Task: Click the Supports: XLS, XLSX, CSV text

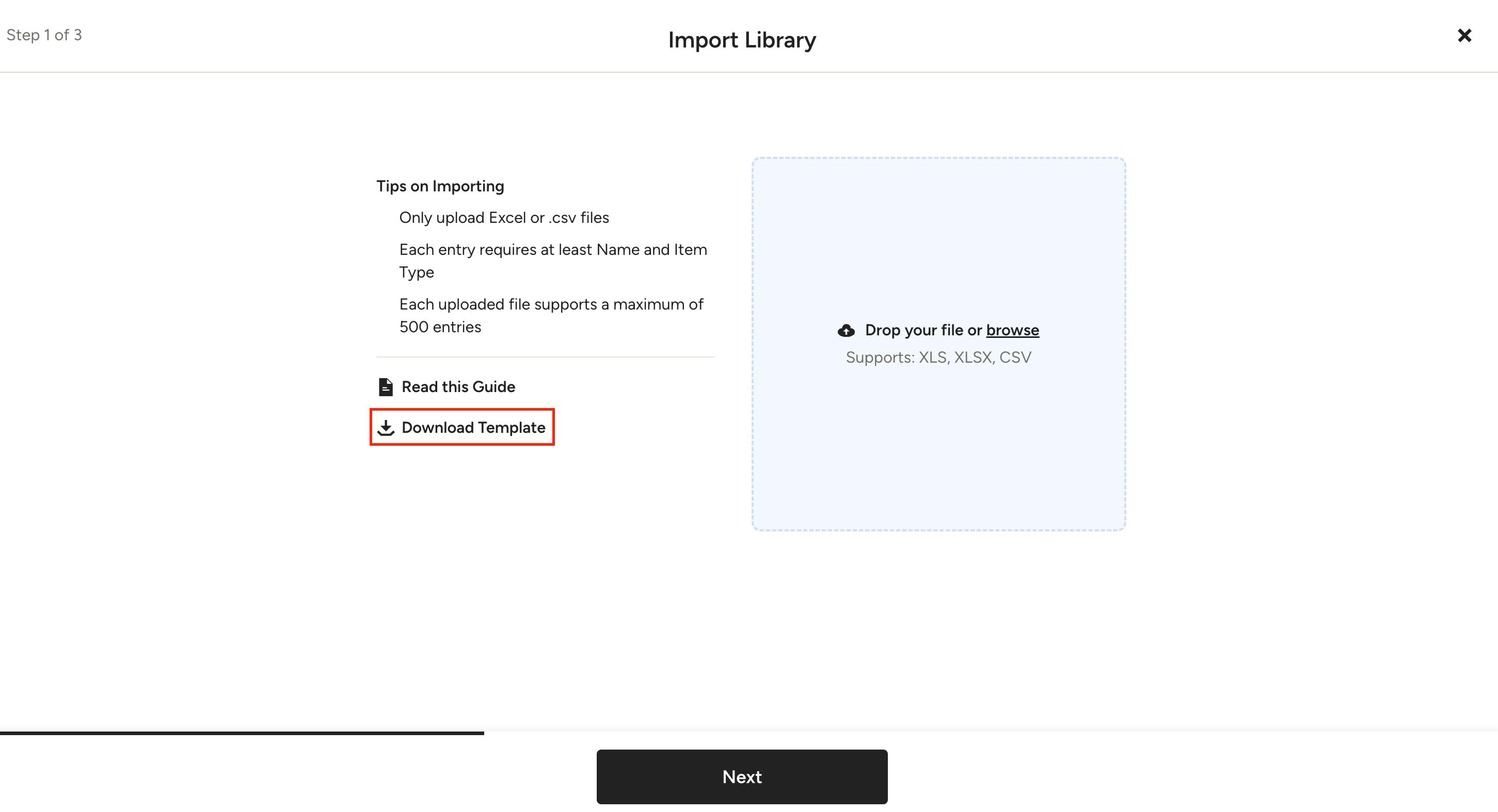Action: pyautogui.click(x=938, y=357)
